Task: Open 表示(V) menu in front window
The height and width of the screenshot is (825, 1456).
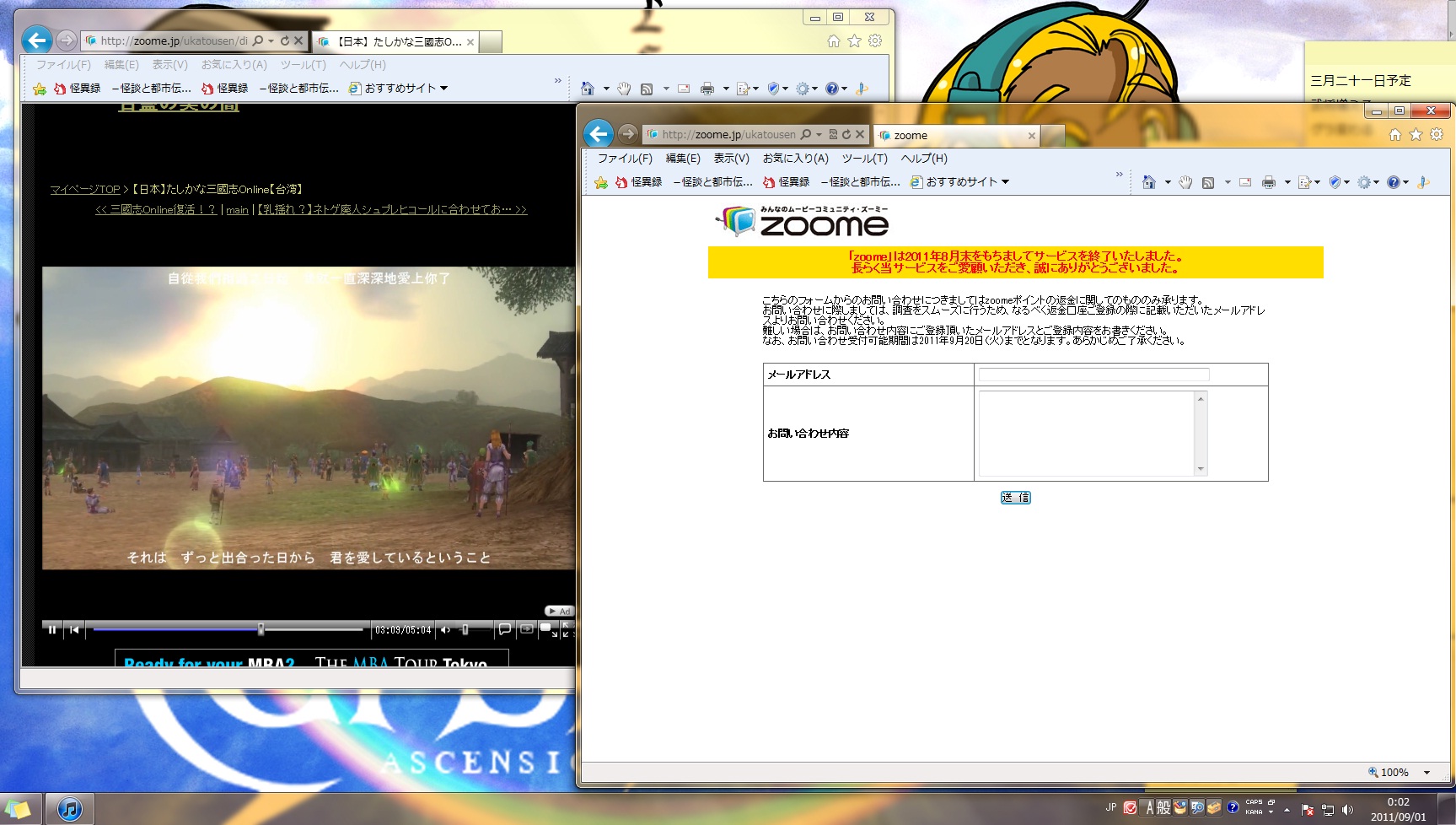Action: (x=731, y=159)
